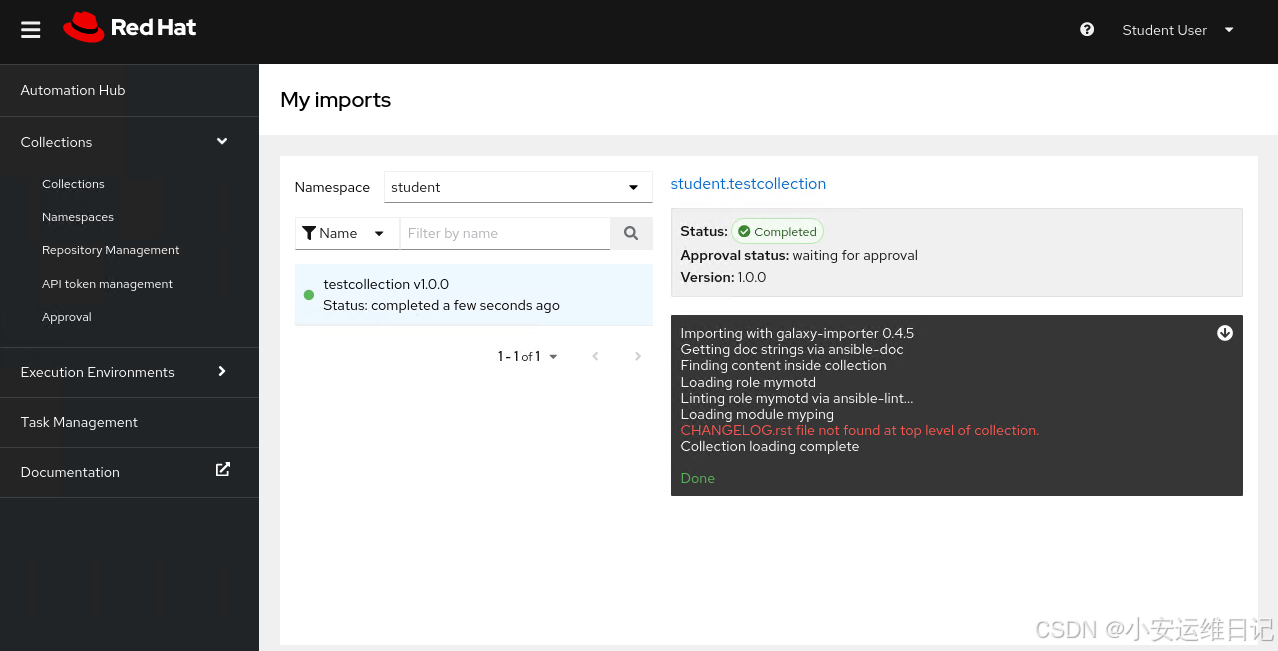Click the 'Loading role mymotd' log line
This screenshot has height=651, width=1278.
tap(748, 382)
